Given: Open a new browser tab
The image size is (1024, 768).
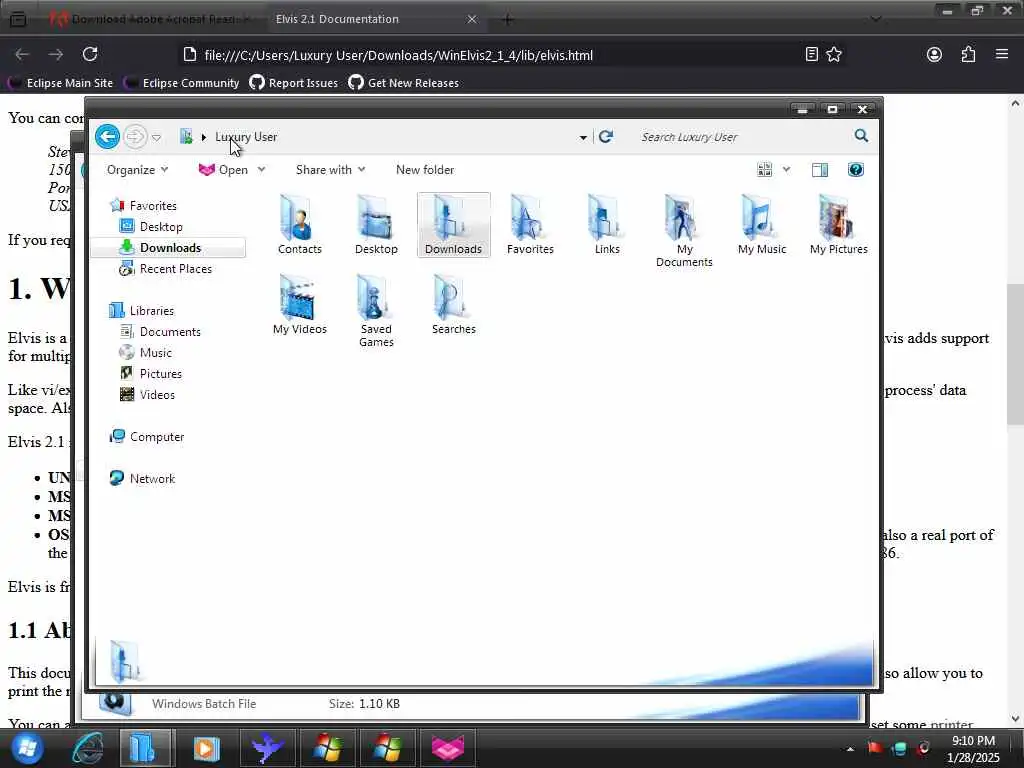Looking at the screenshot, I should click(507, 20).
